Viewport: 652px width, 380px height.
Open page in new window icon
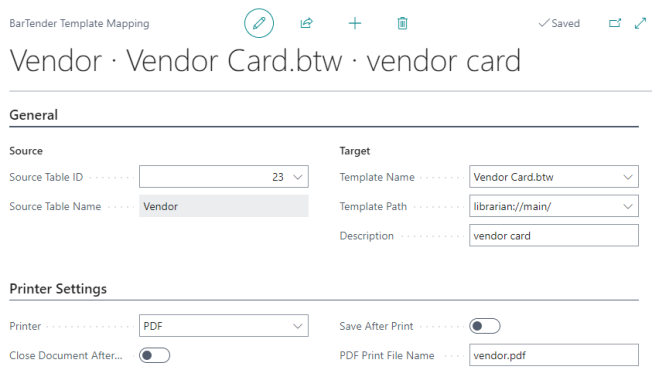pos(615,23)
